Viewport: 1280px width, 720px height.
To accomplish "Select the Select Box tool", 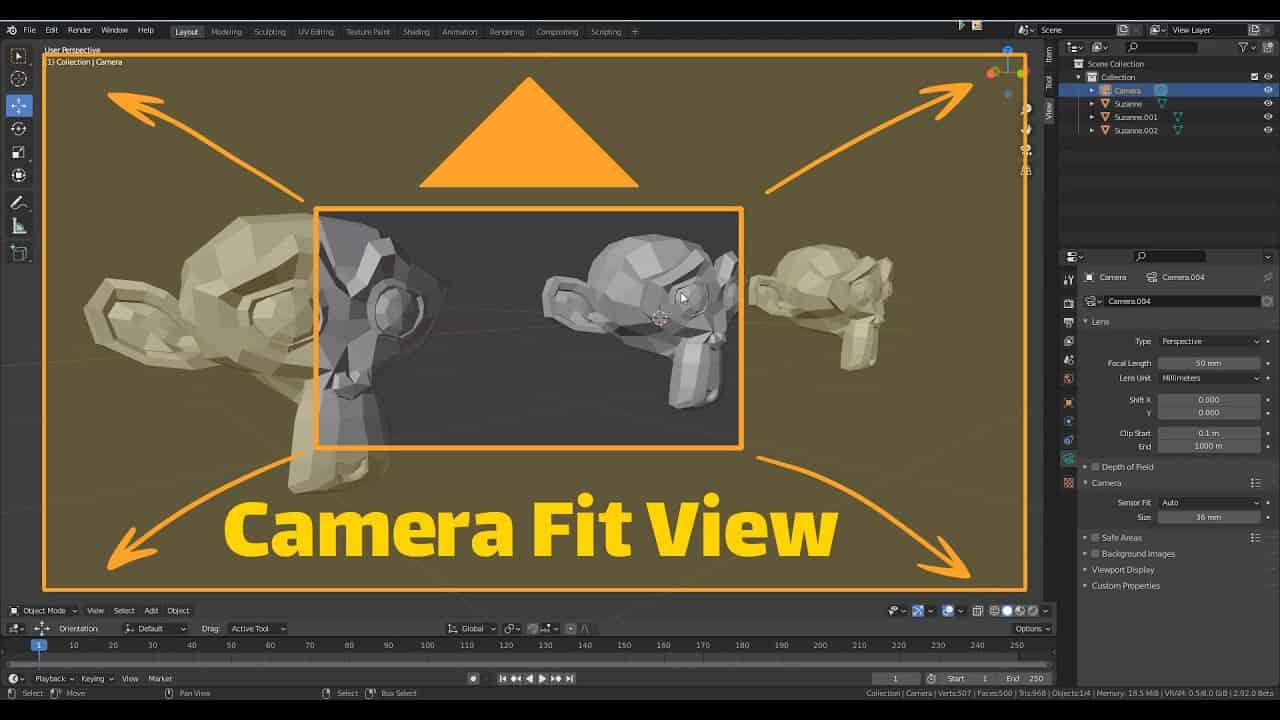I will [19, 56].
